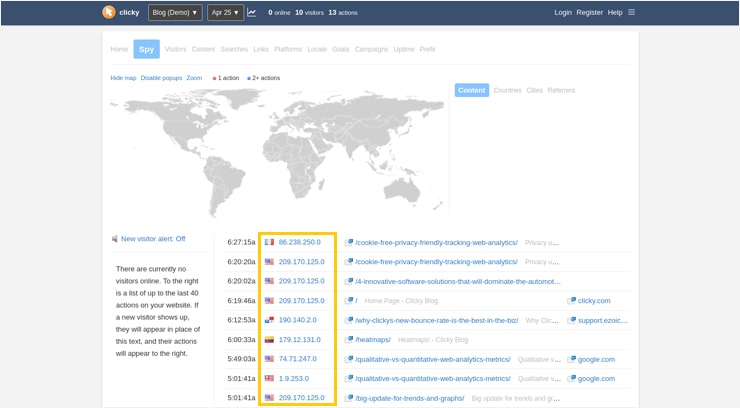Open the Blog (Demo) site dropdown
740x408 pixels.
tap(174, 13)
